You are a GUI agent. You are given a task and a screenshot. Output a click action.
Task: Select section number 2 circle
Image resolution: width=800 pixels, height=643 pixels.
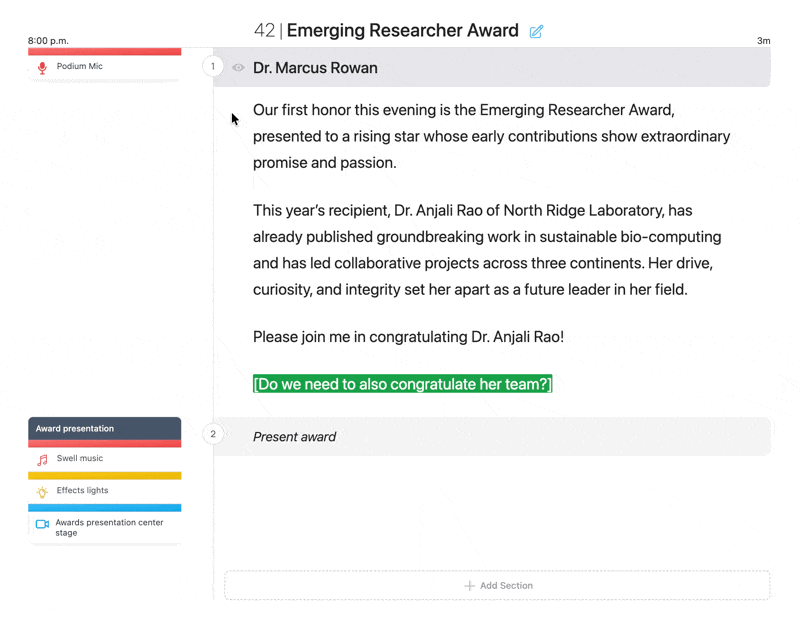point(212,435)
